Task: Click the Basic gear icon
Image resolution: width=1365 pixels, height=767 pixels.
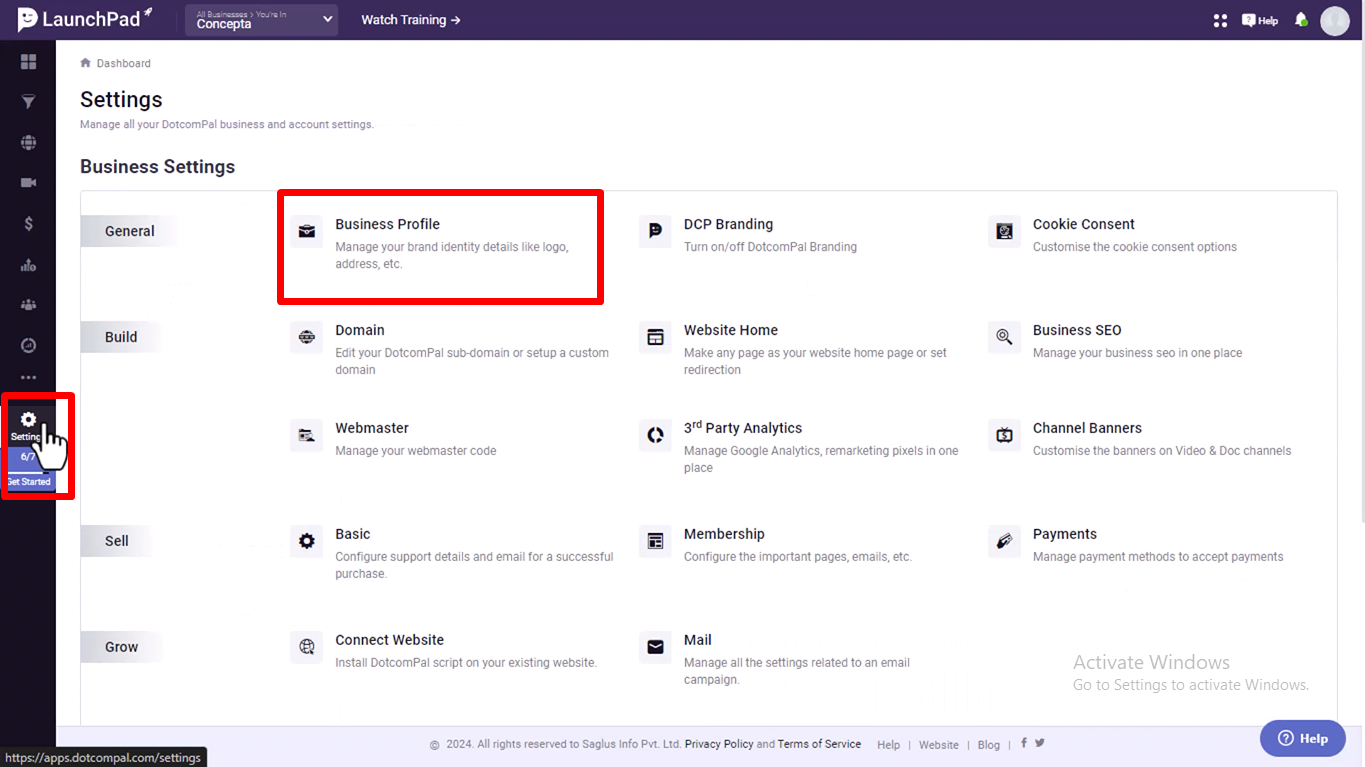Action: point(307,541)
